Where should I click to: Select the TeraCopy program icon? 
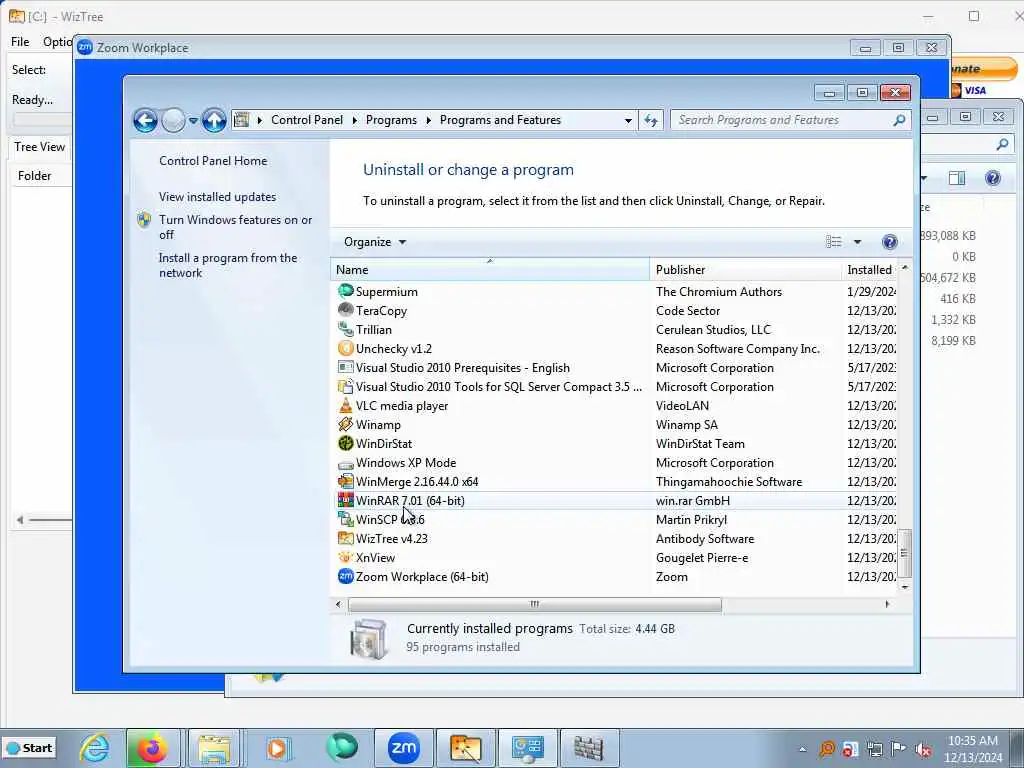[345, 310]
